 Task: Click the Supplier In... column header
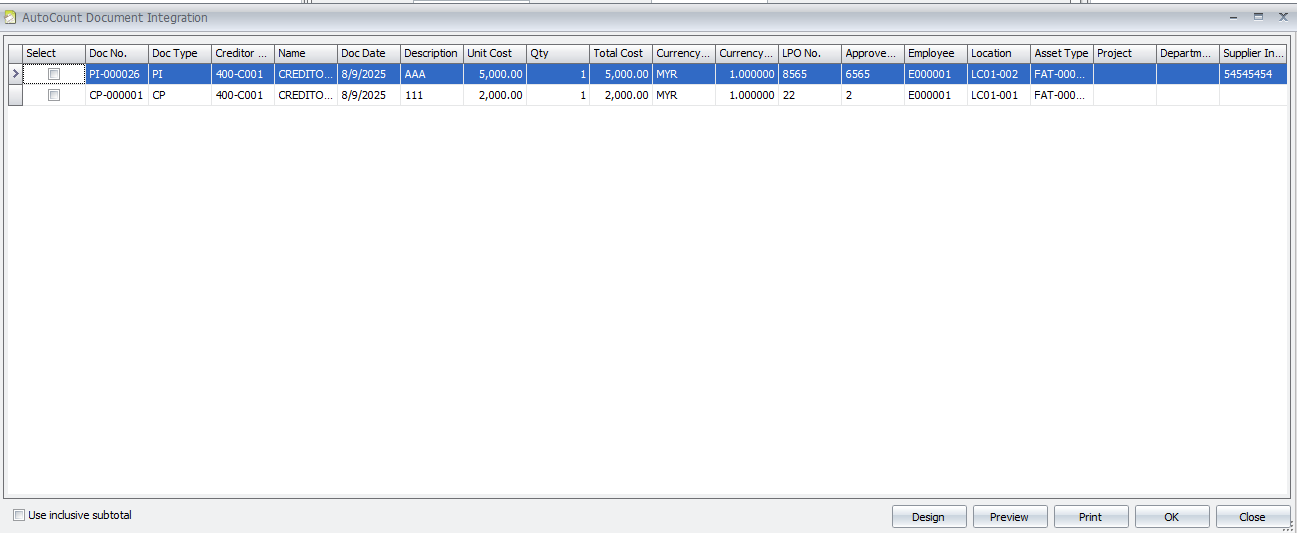coord(1253,53)
